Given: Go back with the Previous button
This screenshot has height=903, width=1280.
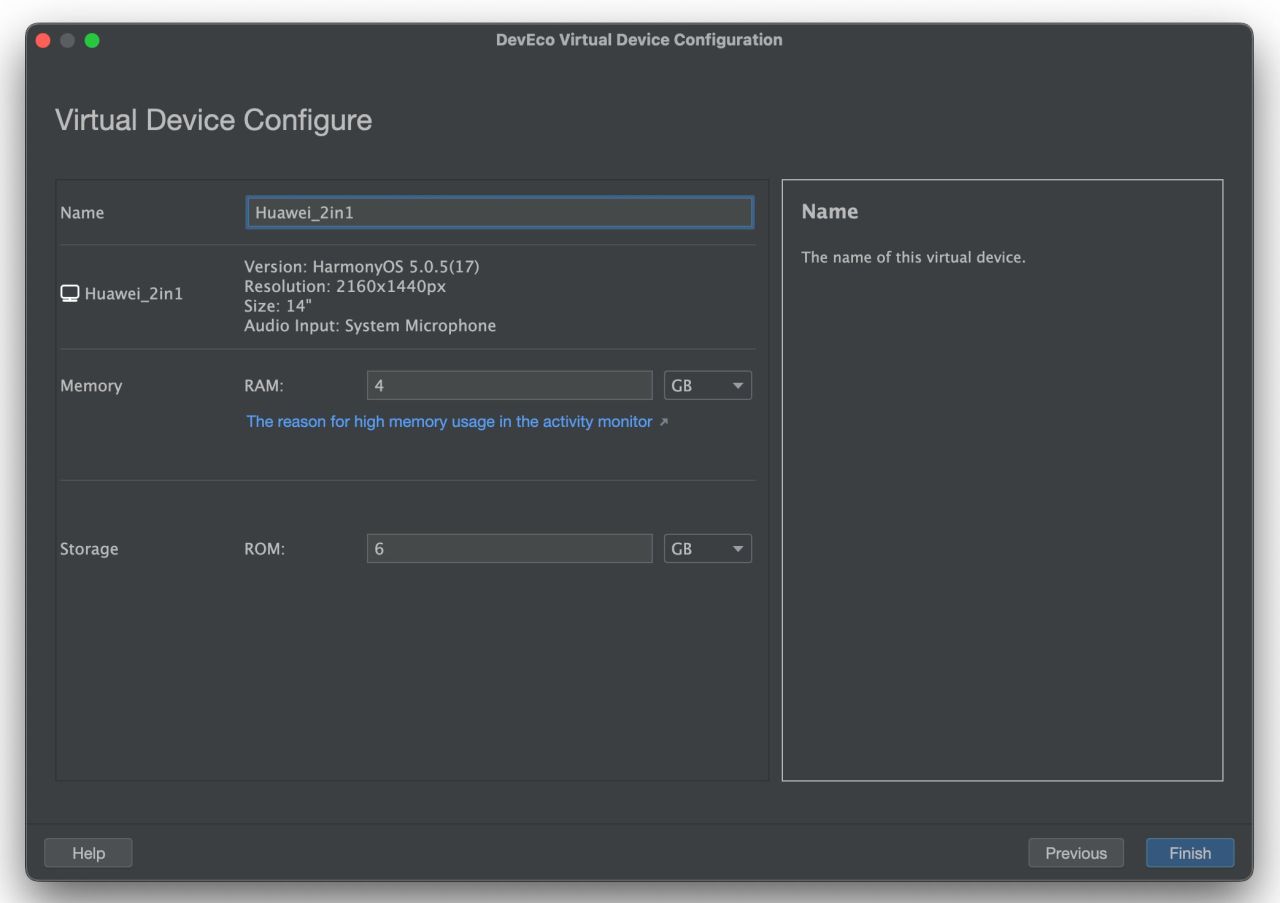Looking at the screenshot, I should [1075, 853].
